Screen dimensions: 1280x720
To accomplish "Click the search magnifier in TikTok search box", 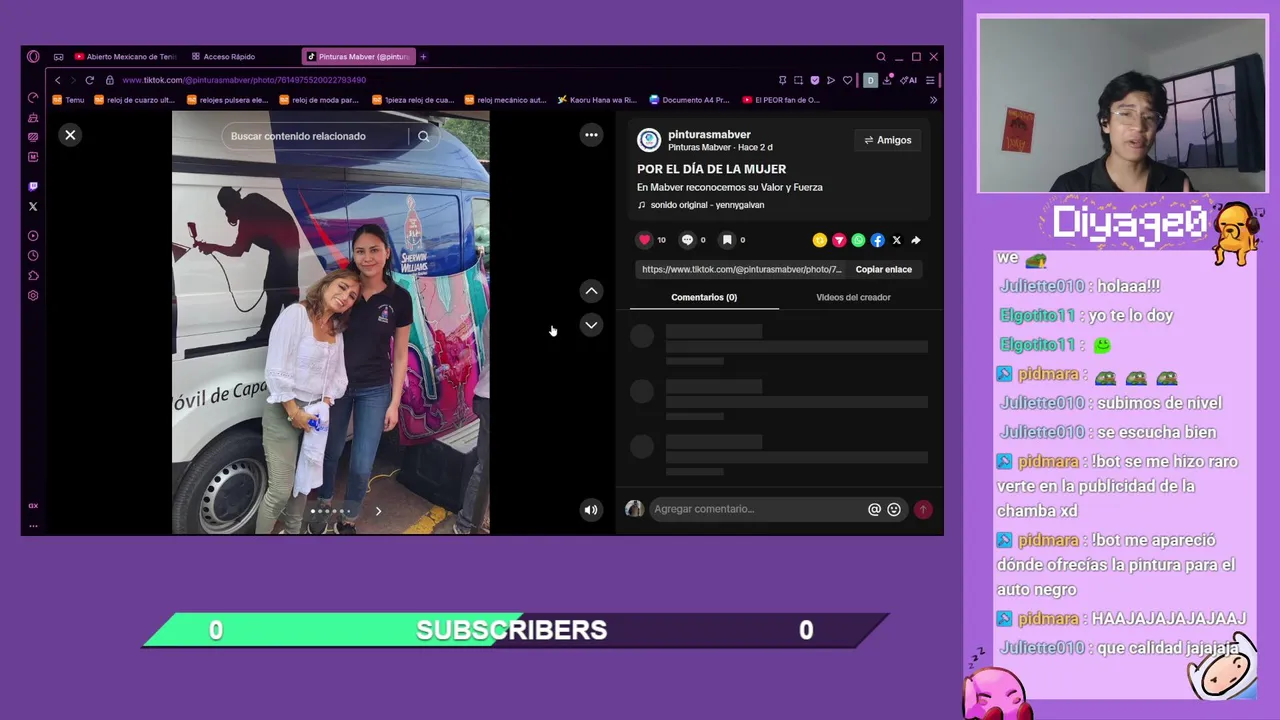I will click(x=424, y=136).
